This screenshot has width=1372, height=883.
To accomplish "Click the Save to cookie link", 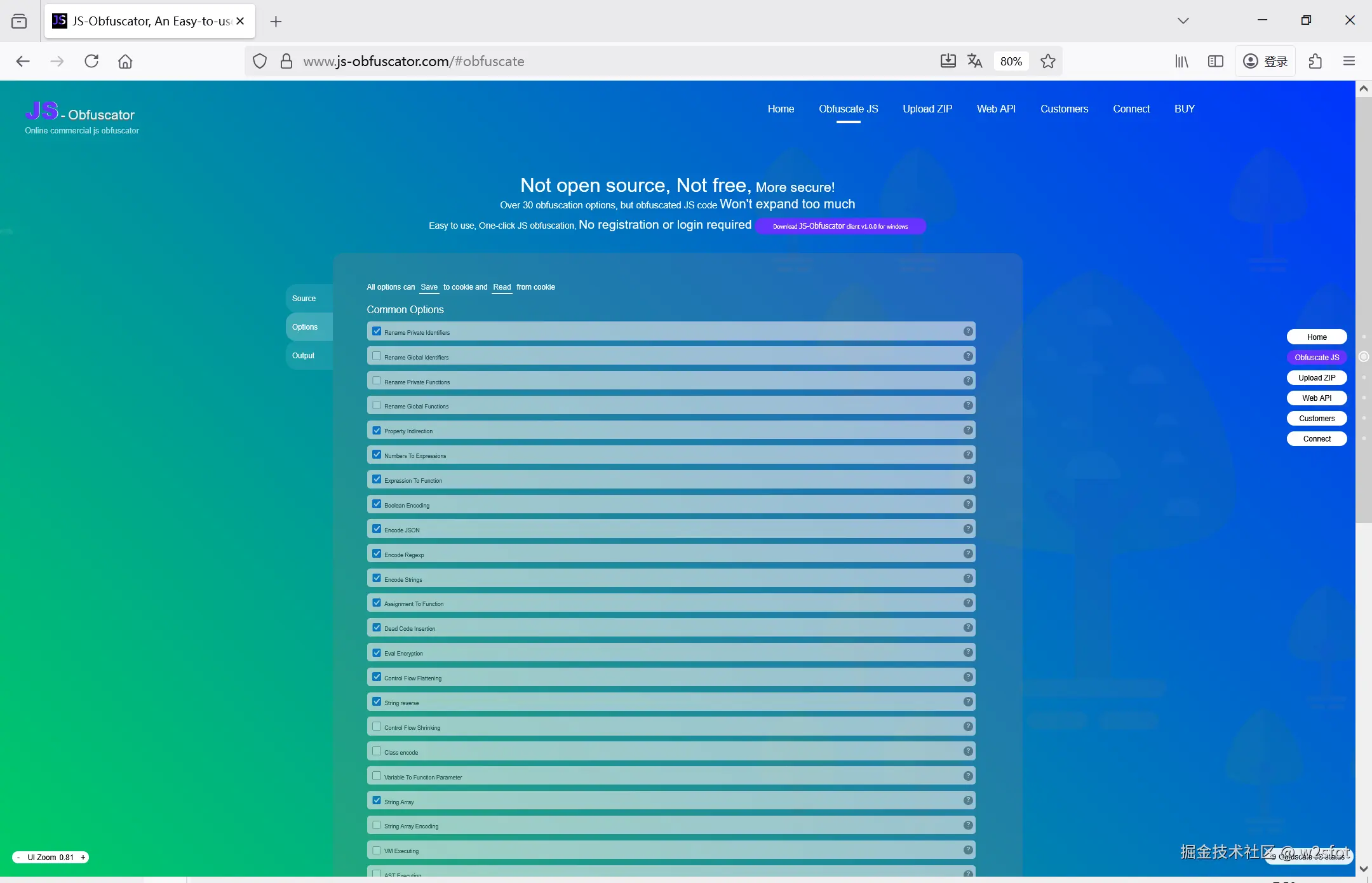I will click(x=429, y=287).
